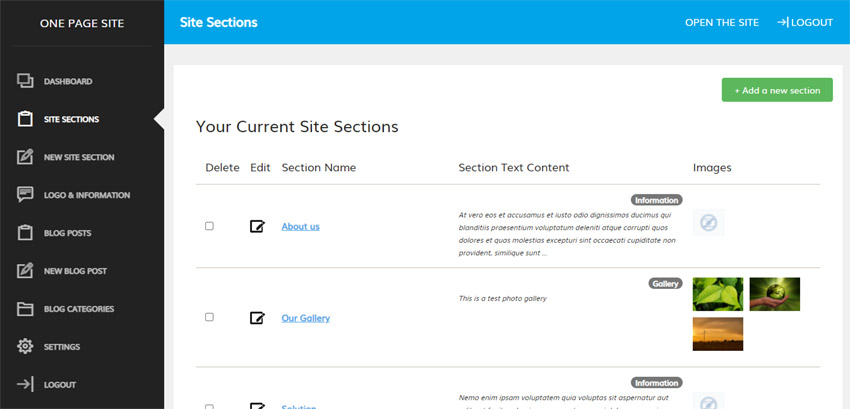The height and width of the screenshot is (409, 850).
Task: Click the Logo & Information chat icon
Action: 26,195
